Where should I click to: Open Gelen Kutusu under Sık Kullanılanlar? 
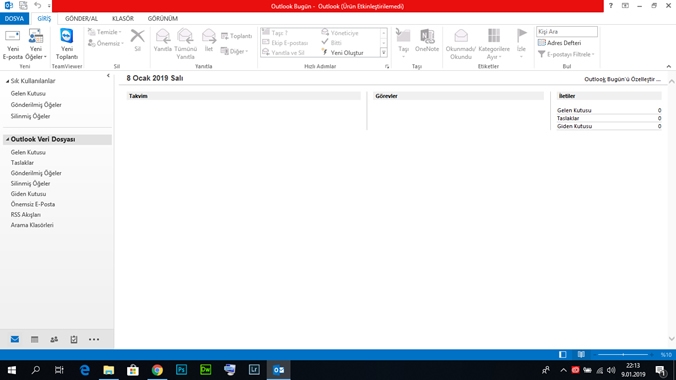[28, 93]
